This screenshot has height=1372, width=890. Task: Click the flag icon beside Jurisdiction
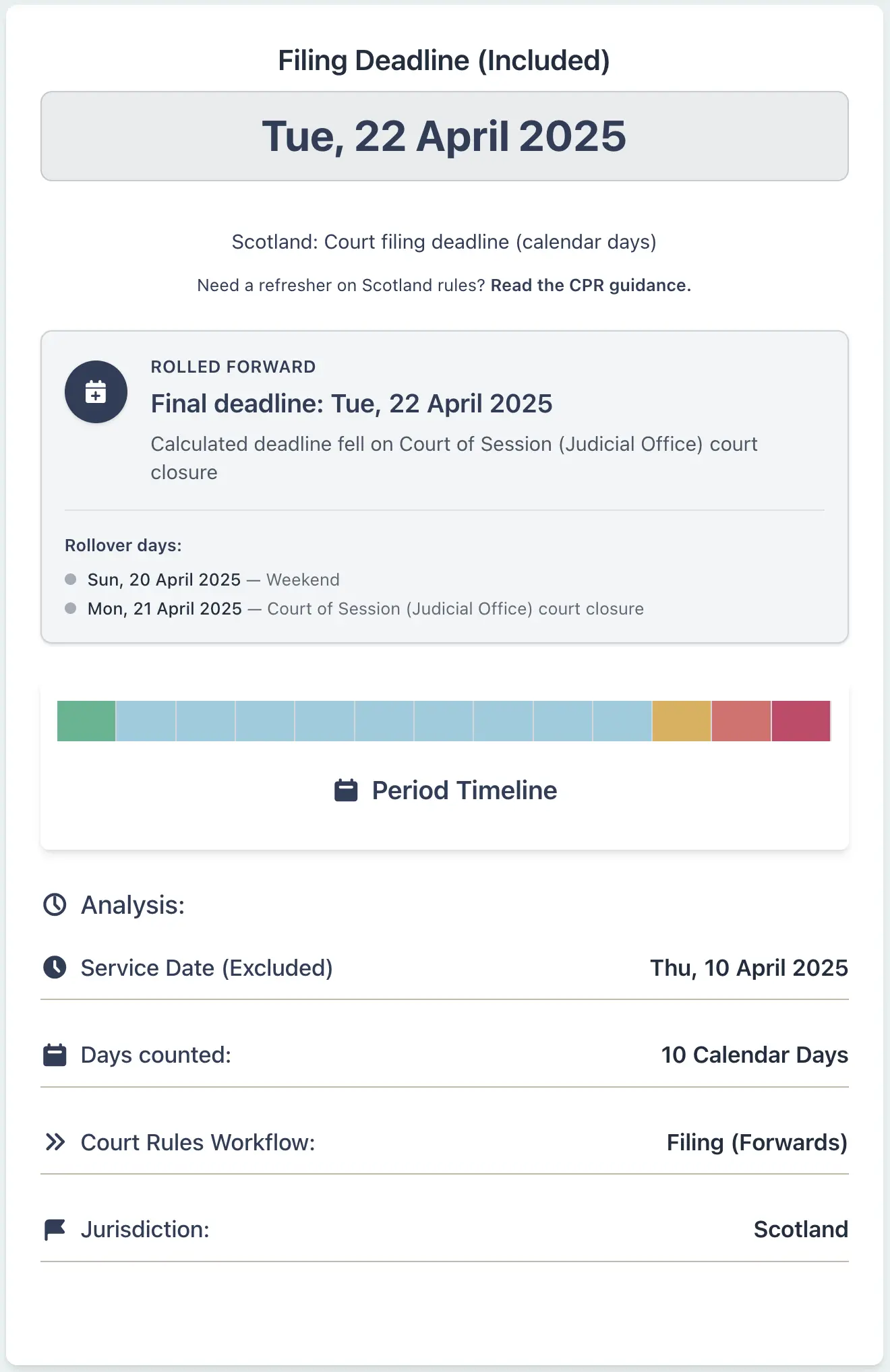[x=55, y=1228]
